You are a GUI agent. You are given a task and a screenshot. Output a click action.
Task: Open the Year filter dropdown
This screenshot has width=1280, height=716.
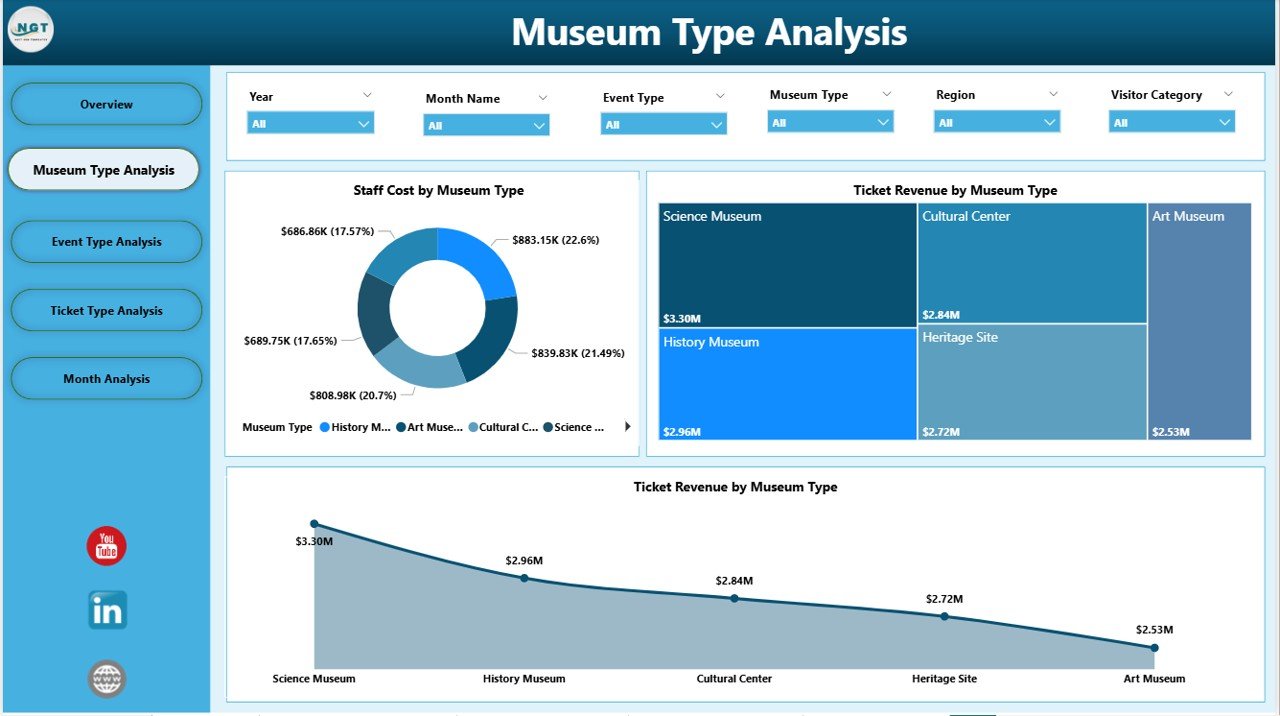(363, 123)
